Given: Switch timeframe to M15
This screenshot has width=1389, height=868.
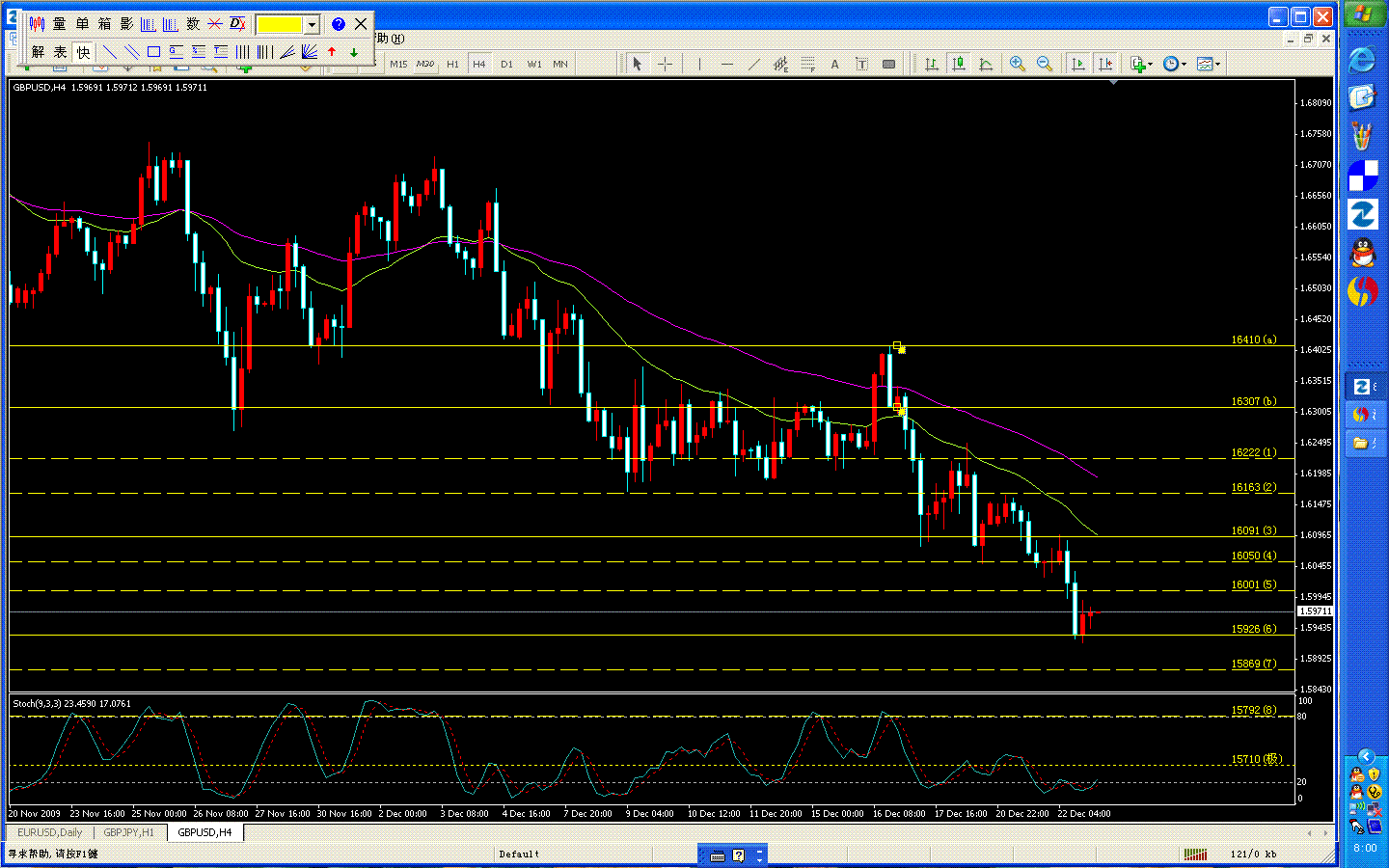Looking at the screenshot, I should 398,64.
